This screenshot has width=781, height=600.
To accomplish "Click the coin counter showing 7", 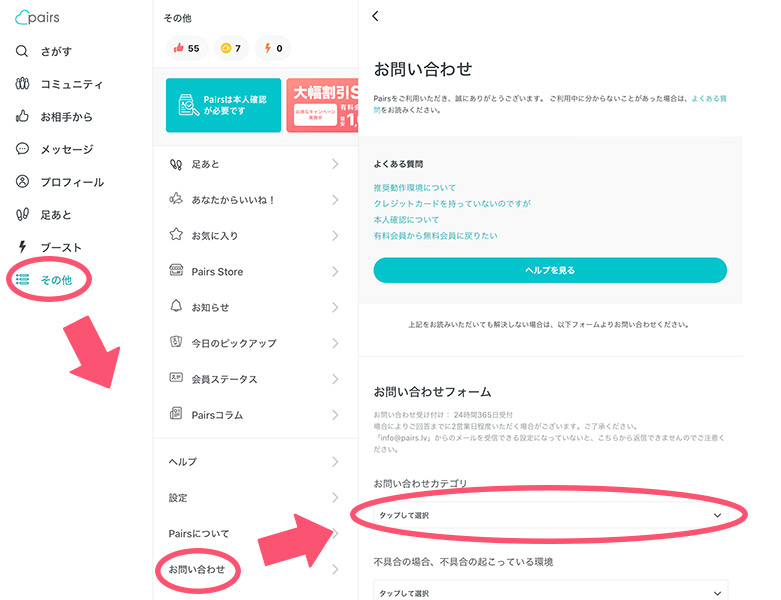I will 231,48.
